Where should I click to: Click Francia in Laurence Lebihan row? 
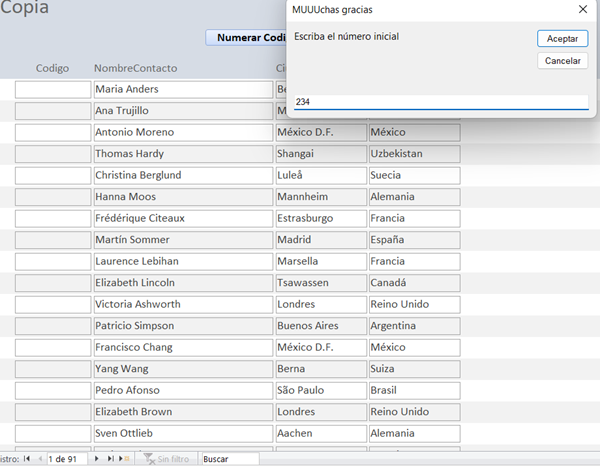[x=414, y=261]
